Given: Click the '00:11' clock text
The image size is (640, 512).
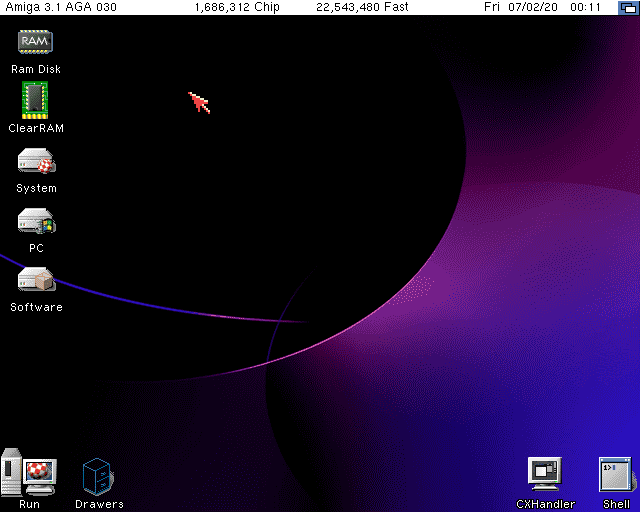Looking at the screenshot, I should click(586, 7).
